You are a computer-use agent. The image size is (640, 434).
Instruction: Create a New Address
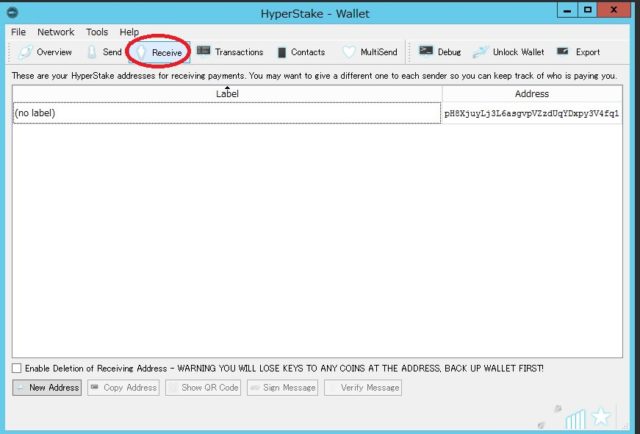pos(47,387)
